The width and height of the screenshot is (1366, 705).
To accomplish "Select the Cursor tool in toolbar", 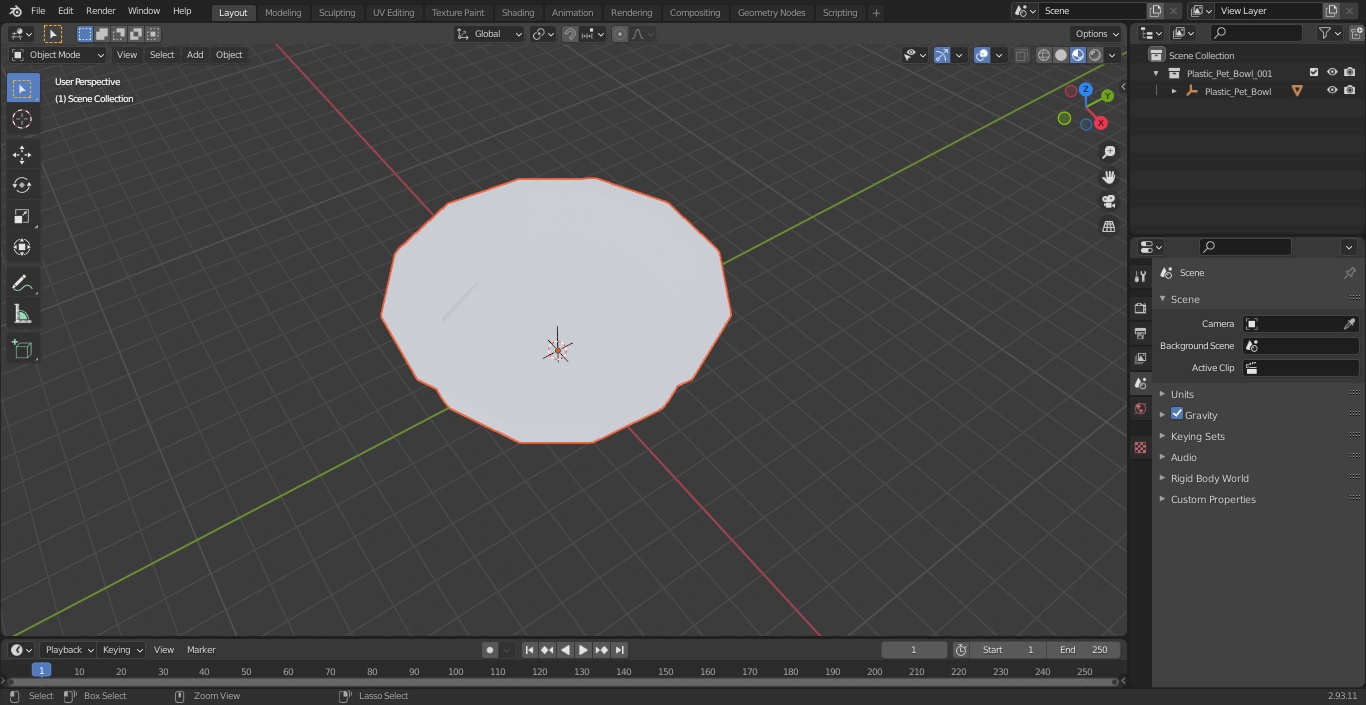I will pyautogui.click(x=22, y=119).
